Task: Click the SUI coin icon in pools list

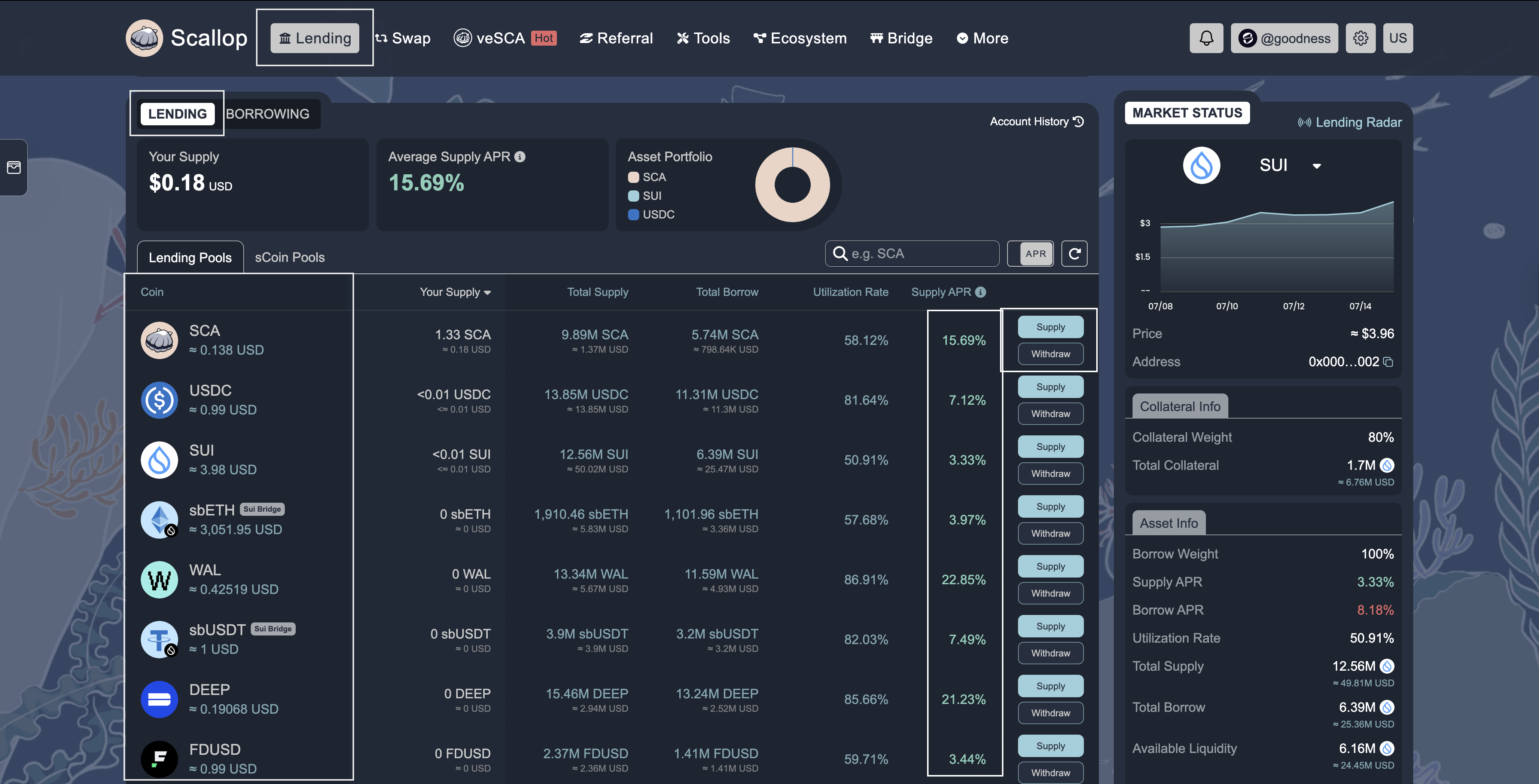Action: click(159, 460)
